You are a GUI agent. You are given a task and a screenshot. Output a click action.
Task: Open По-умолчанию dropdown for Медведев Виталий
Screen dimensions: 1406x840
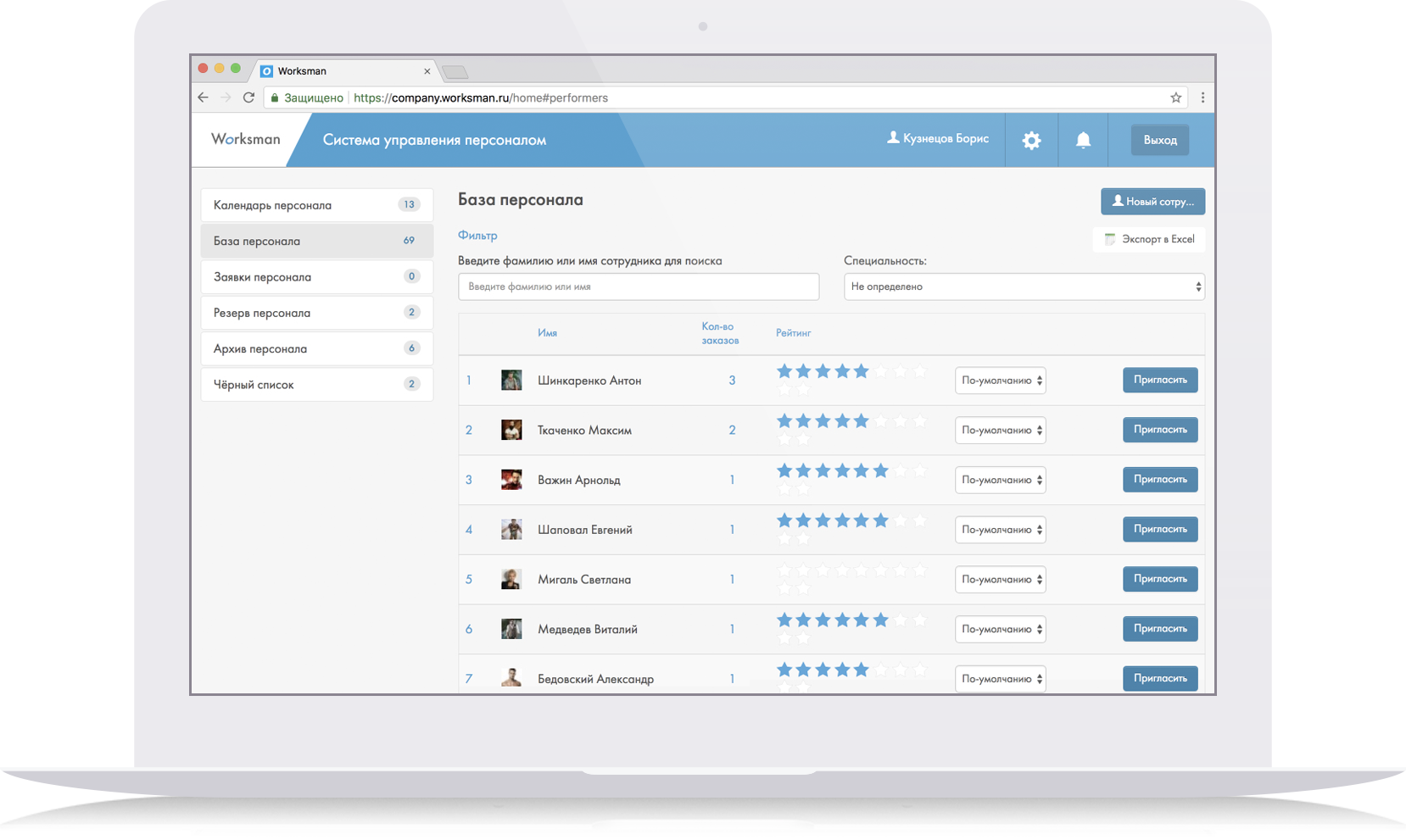click(x=1001, y=629)
